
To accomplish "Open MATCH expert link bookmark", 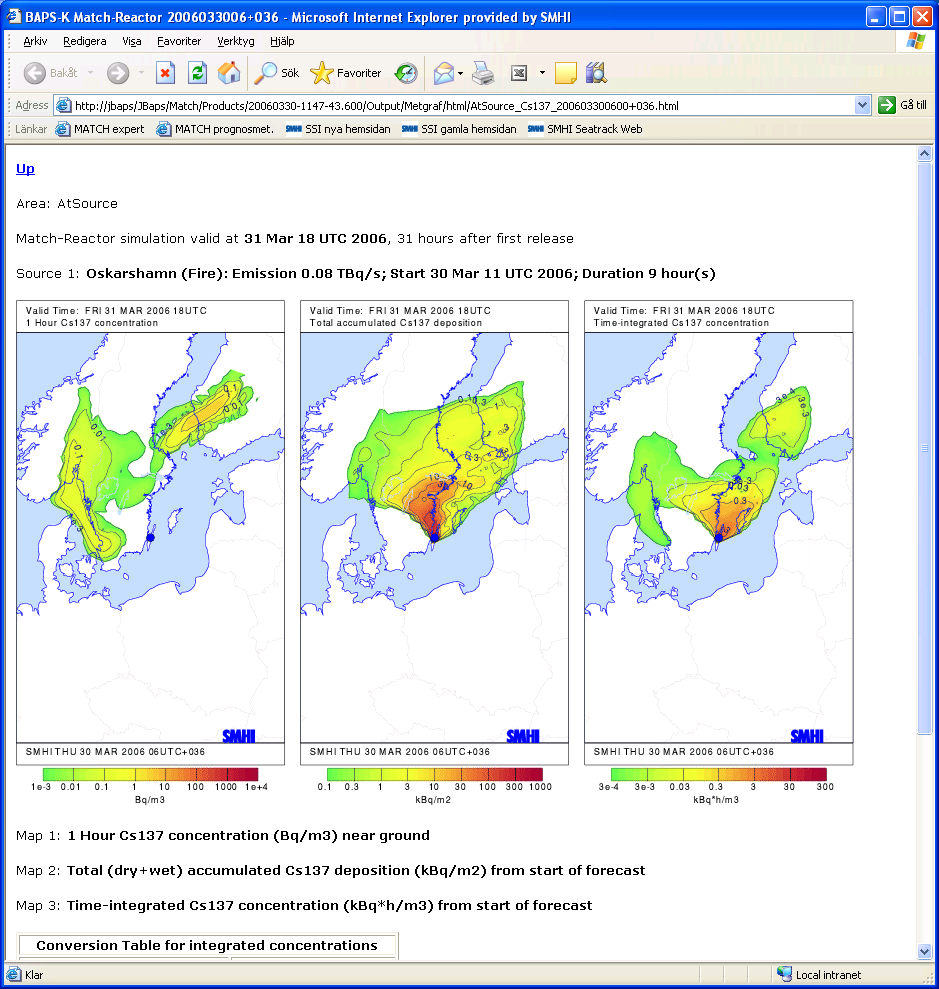I will click(x=100, y=129).
